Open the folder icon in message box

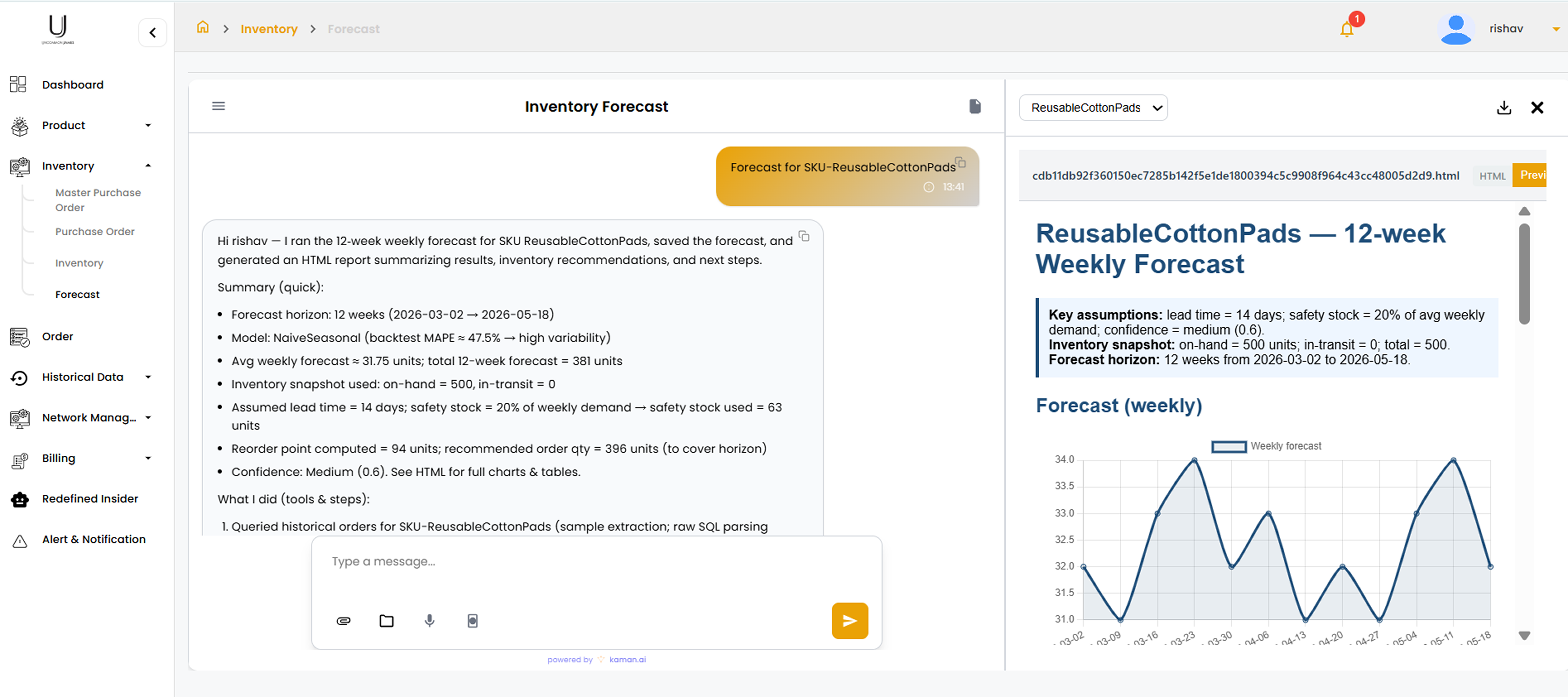pos(386,621)
